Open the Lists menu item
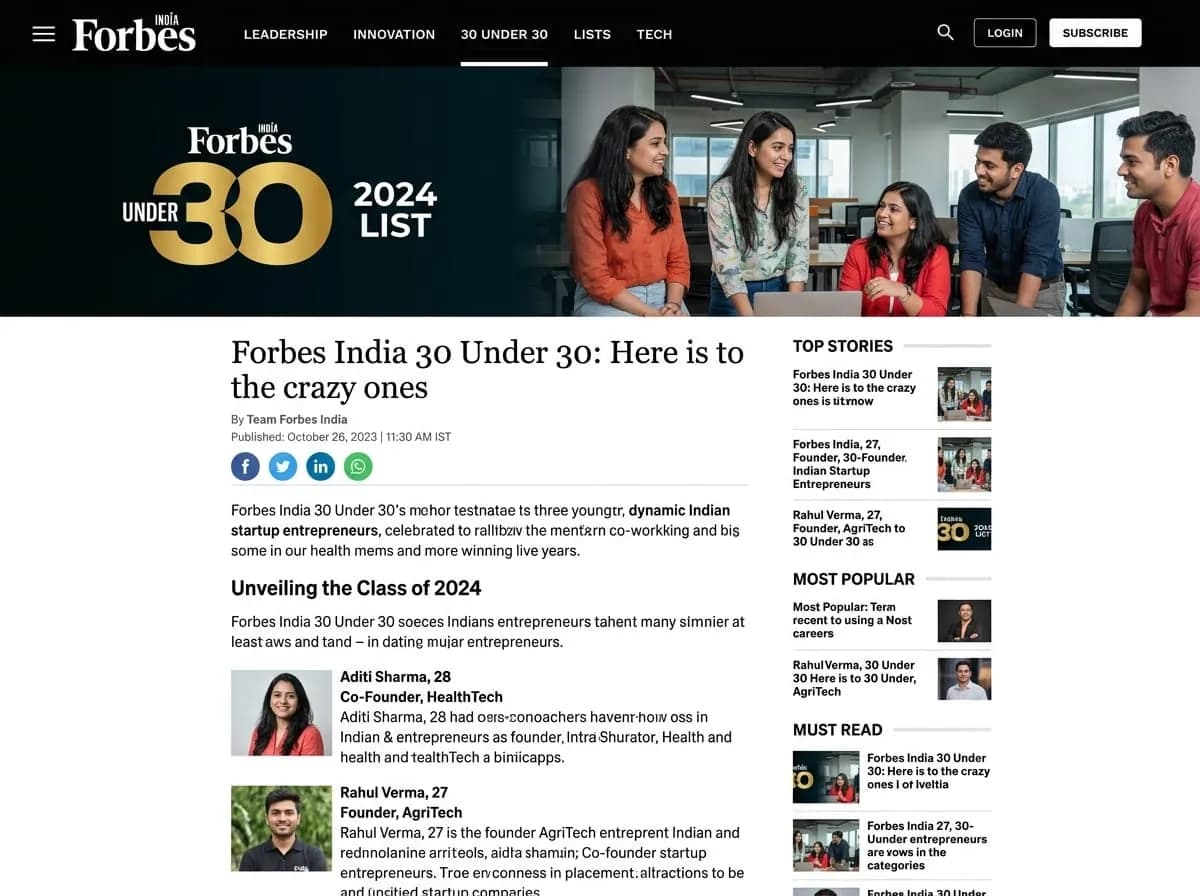 coord(592,34)
